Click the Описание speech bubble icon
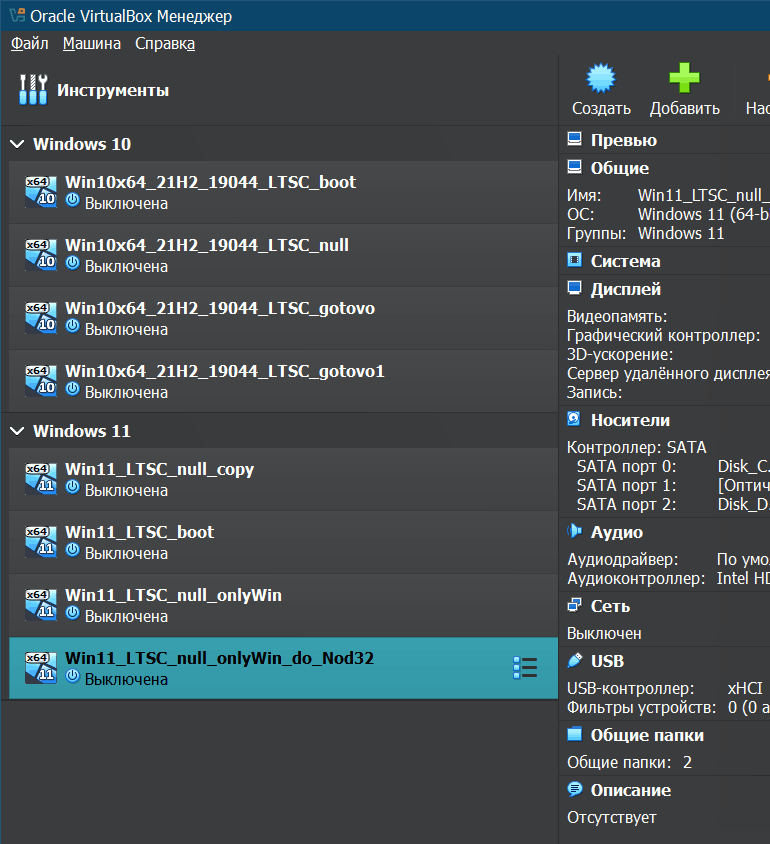This screenshot has height=844, width=770. [x=575, y=790]
